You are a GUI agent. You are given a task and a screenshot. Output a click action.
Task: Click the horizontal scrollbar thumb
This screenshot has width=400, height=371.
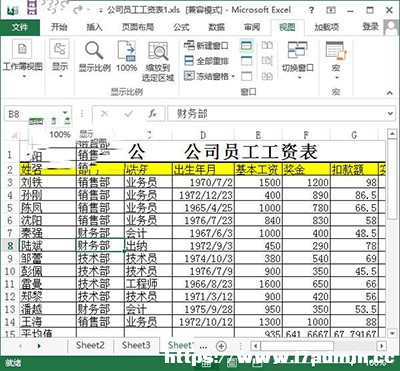pos(297,346)
